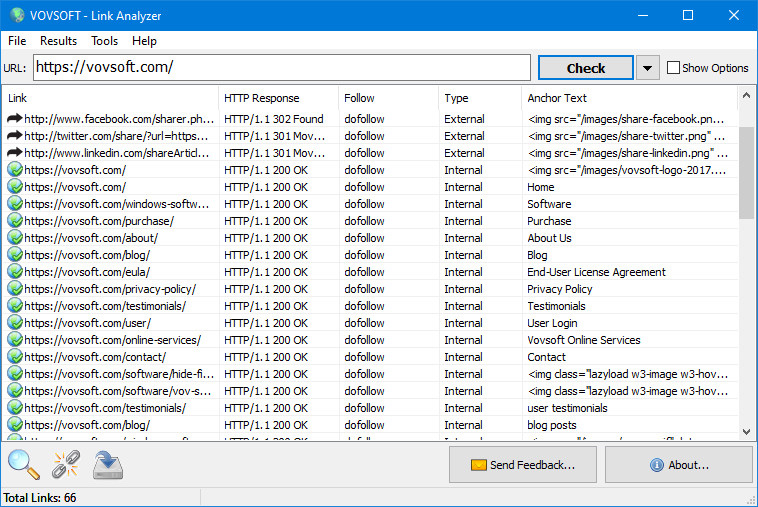Select the 'blog posts' anchor text cell
Screen dimensions: 758x507
pyautogui.click(x=552, y=425)
